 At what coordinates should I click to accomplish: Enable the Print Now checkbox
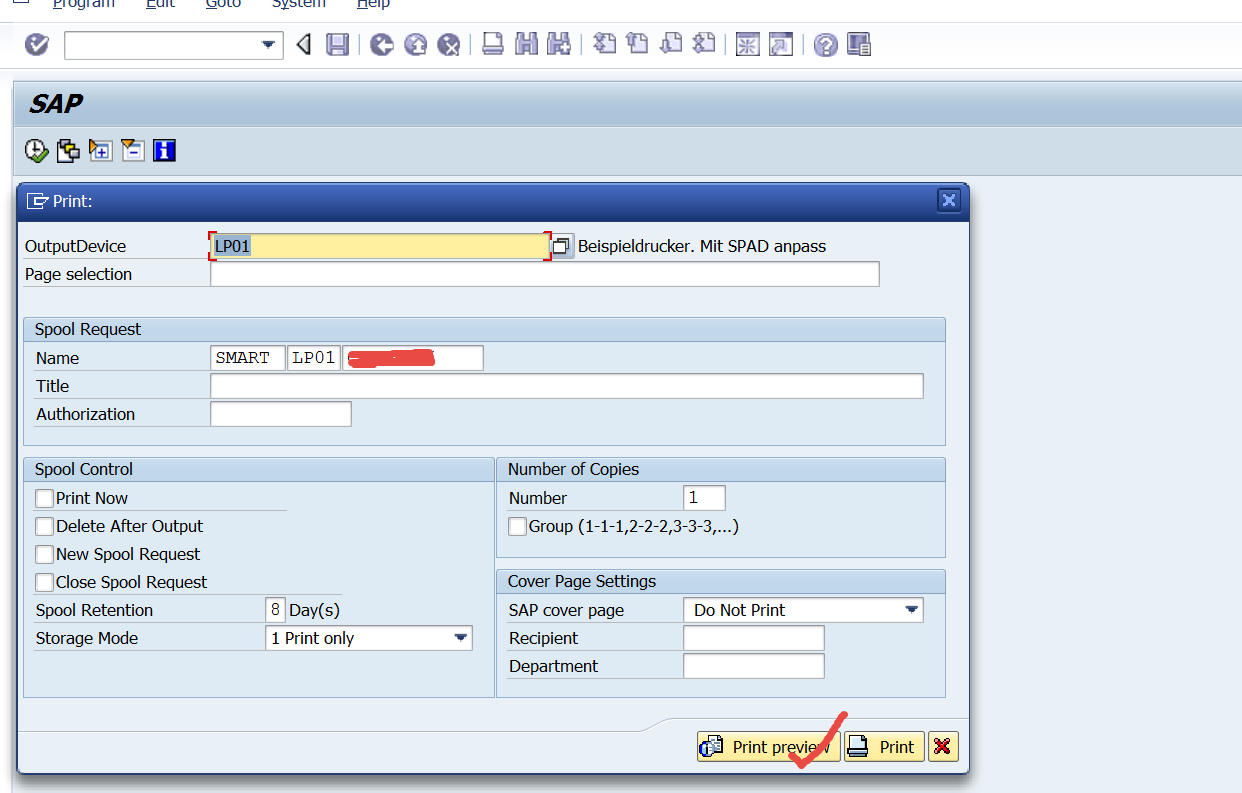click(x=43, y=498)
